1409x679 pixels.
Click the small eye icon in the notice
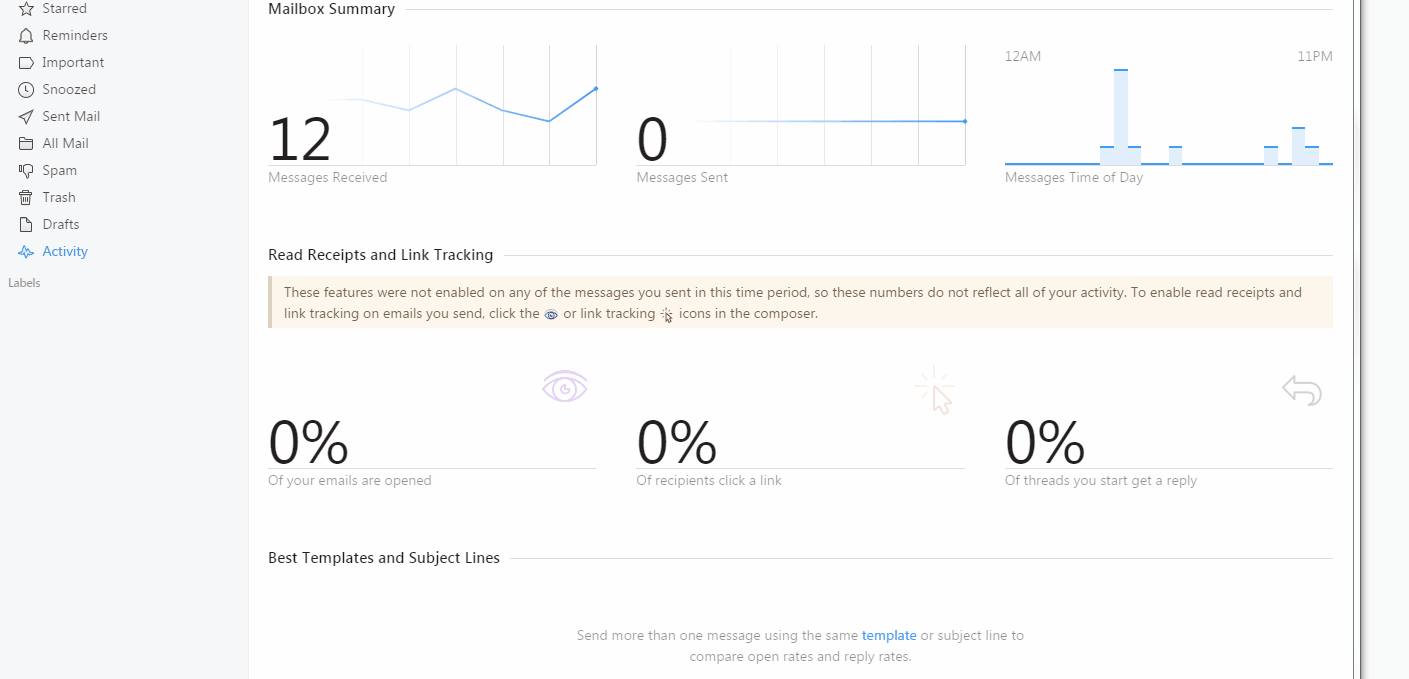coord(551,315)
